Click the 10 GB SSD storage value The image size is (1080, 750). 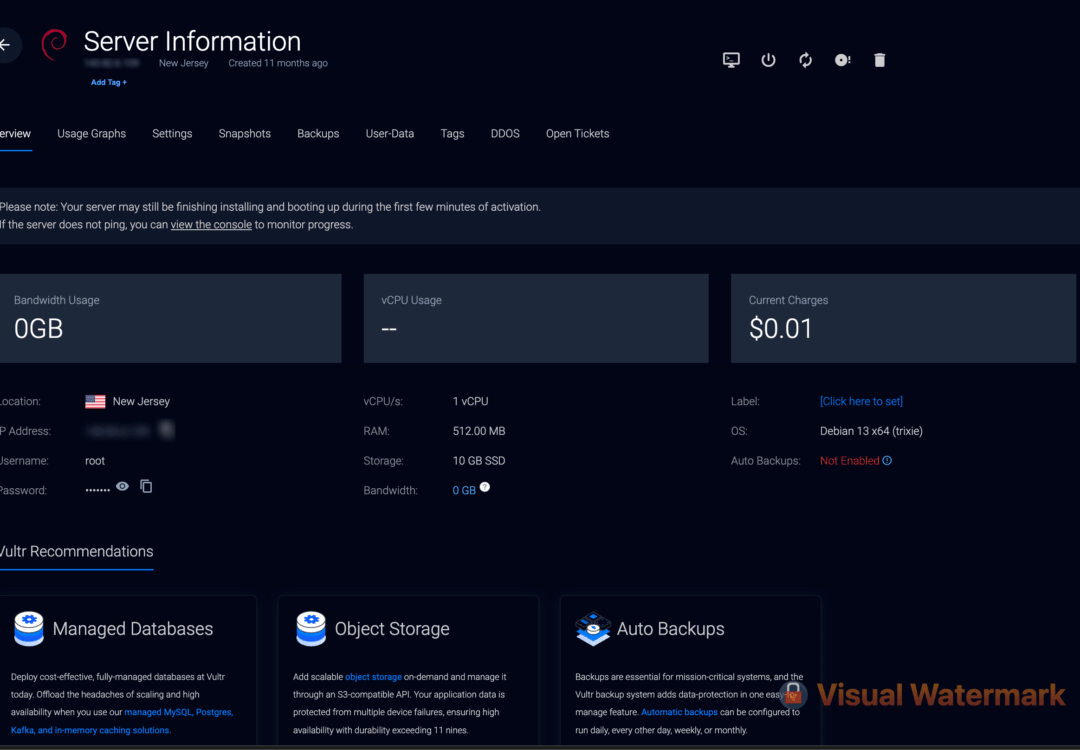tap(479, 461)
